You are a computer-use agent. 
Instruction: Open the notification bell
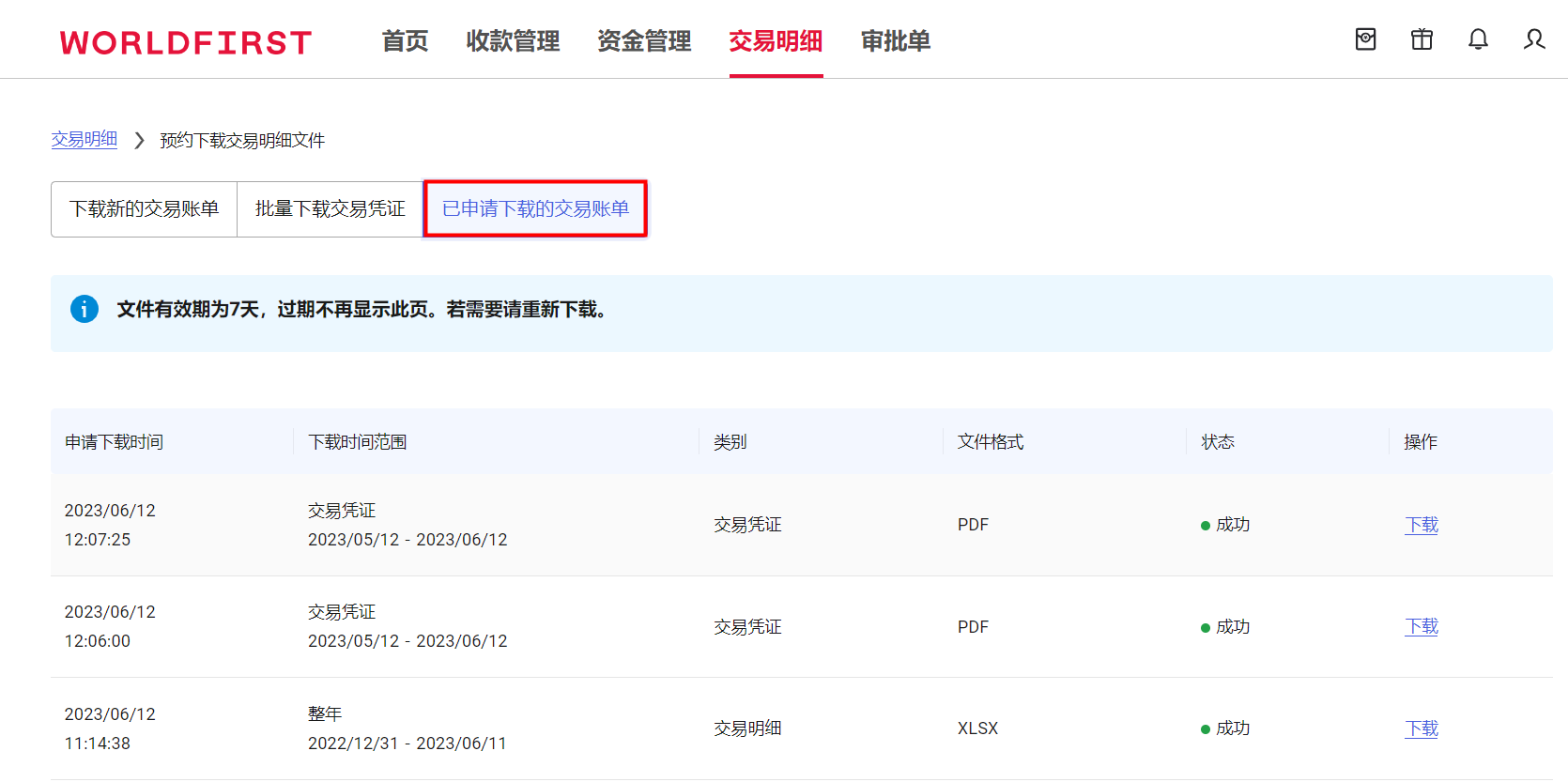click(x=1478, y=39)
